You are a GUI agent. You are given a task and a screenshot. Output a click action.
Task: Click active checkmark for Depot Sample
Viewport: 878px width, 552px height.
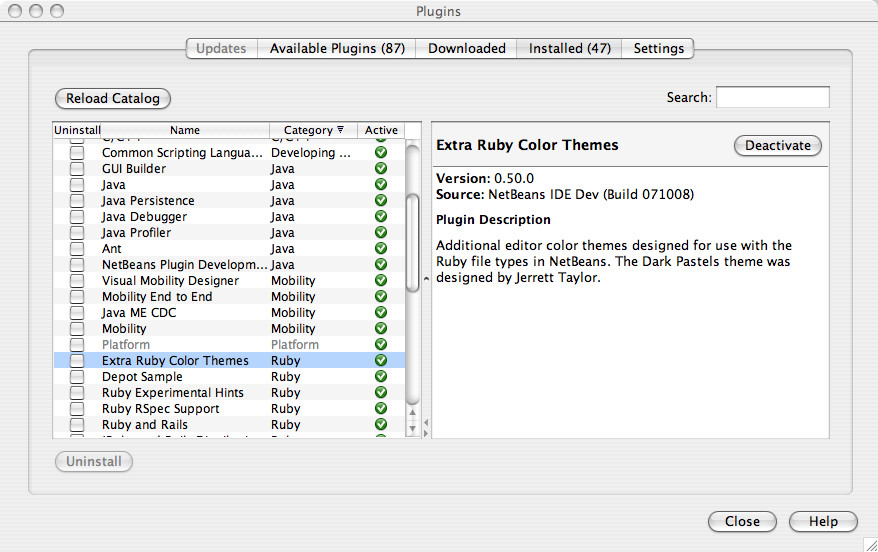[x=381, y=376]
